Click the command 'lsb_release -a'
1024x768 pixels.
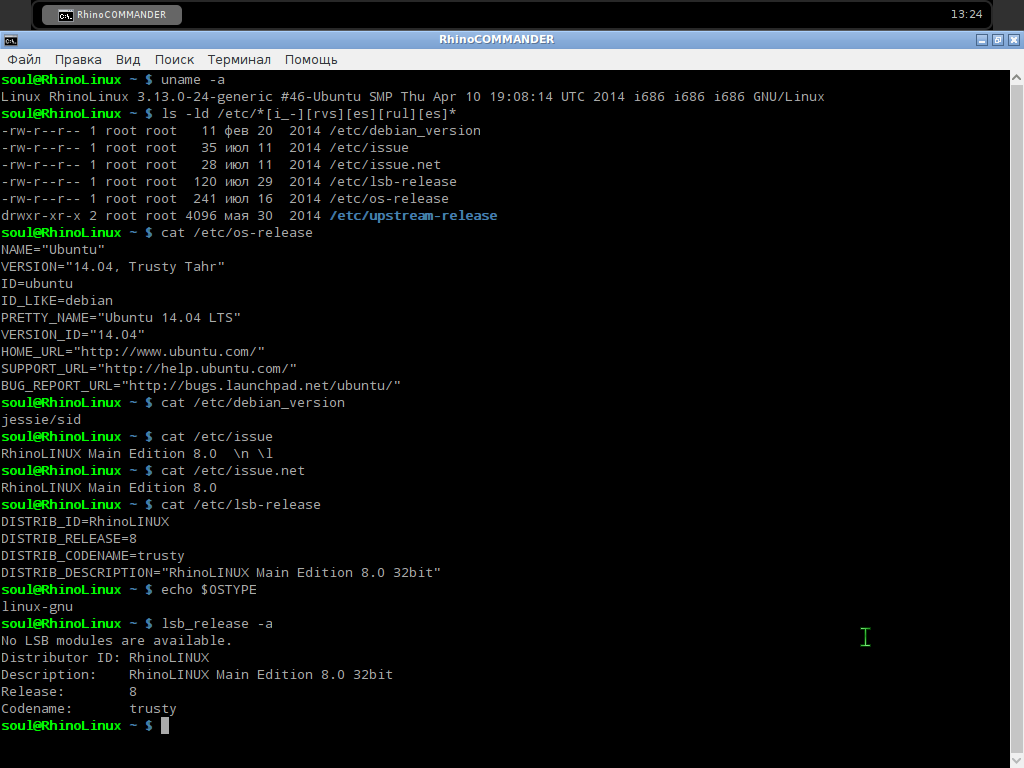coord(217,623)
